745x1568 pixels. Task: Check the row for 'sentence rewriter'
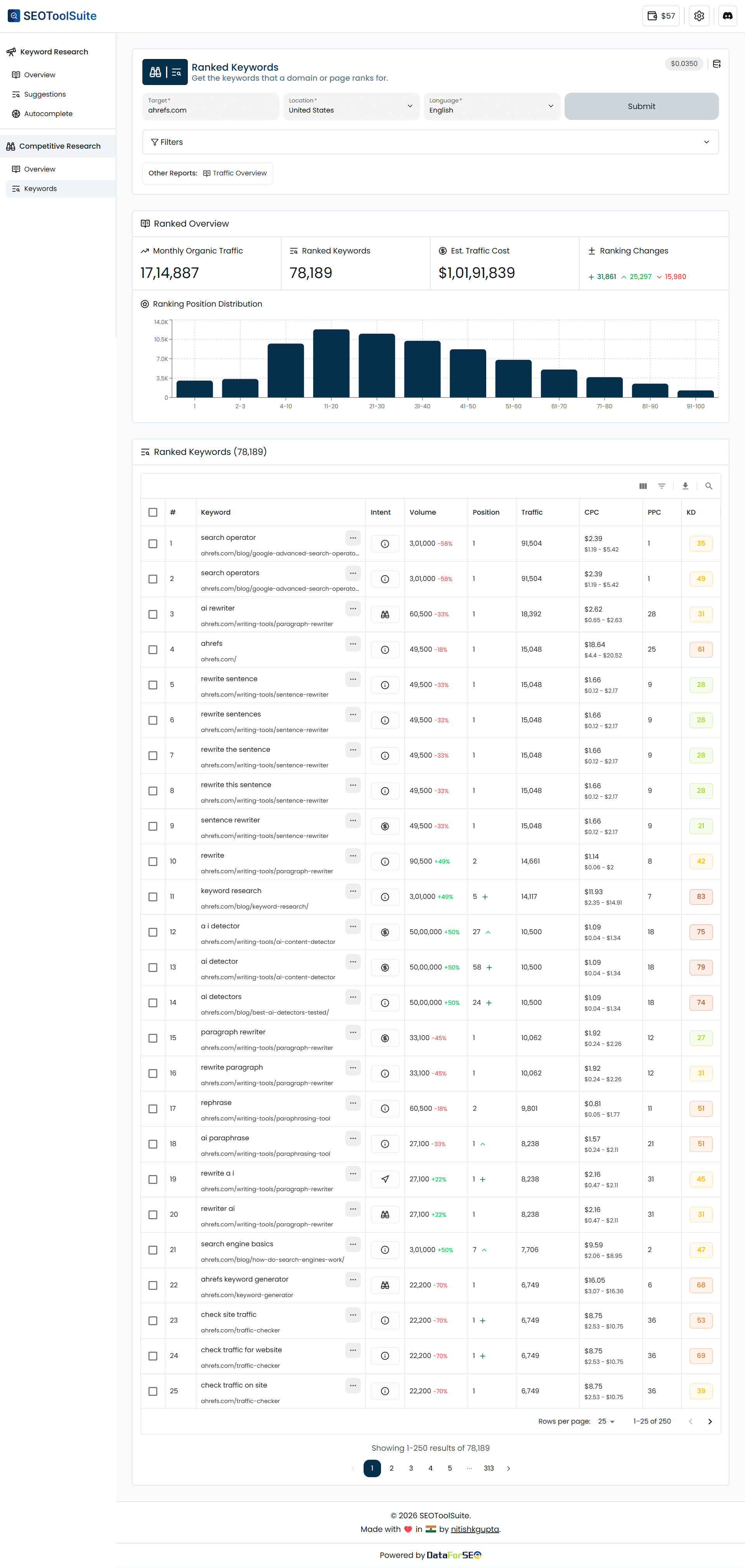[153, 826]
